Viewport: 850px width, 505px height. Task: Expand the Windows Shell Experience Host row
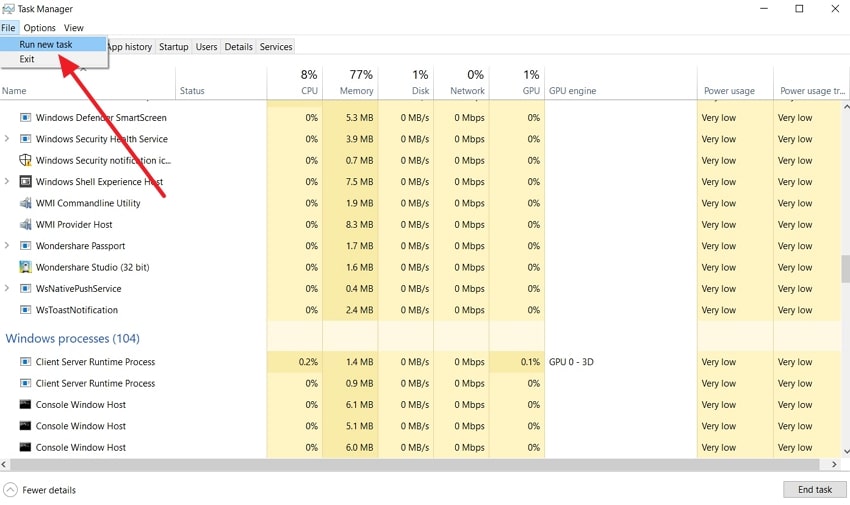pyautogui.click(x=8, y=182)
